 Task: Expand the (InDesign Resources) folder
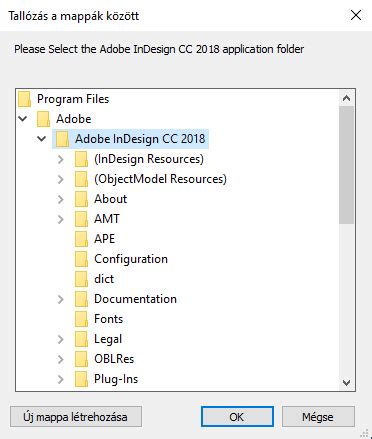tap(61, 159)
